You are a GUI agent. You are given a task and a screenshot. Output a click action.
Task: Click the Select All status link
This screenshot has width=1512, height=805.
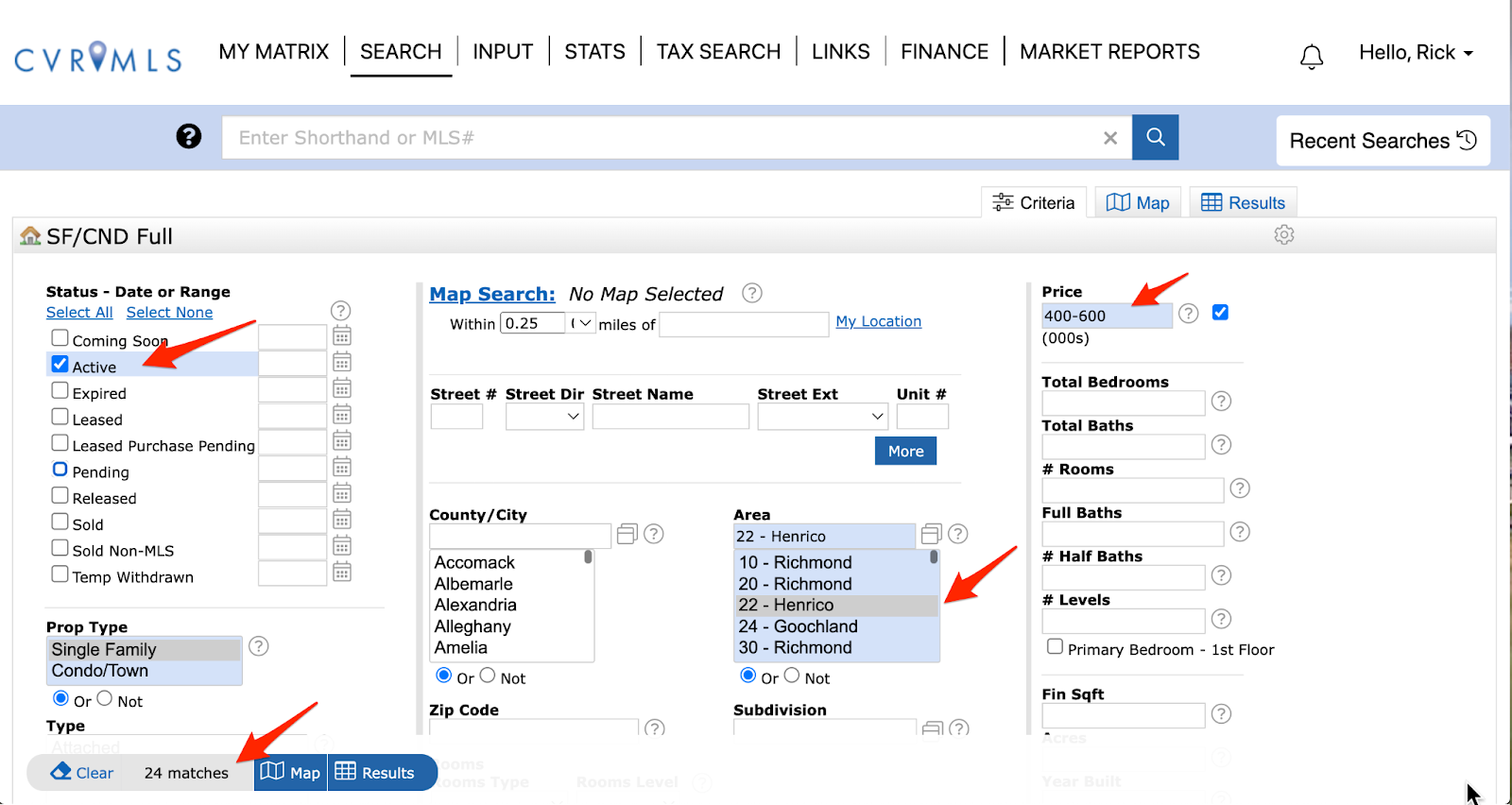(79, 313)
